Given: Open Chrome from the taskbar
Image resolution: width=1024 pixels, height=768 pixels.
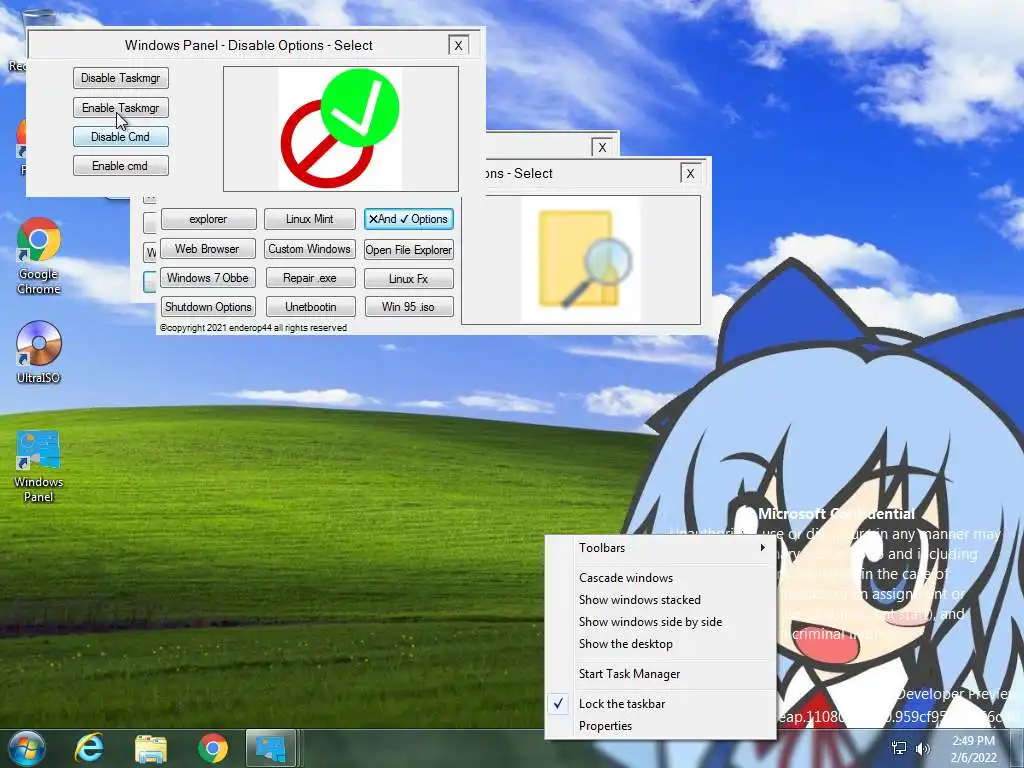Looking at the screenshot, I should 213,749.
